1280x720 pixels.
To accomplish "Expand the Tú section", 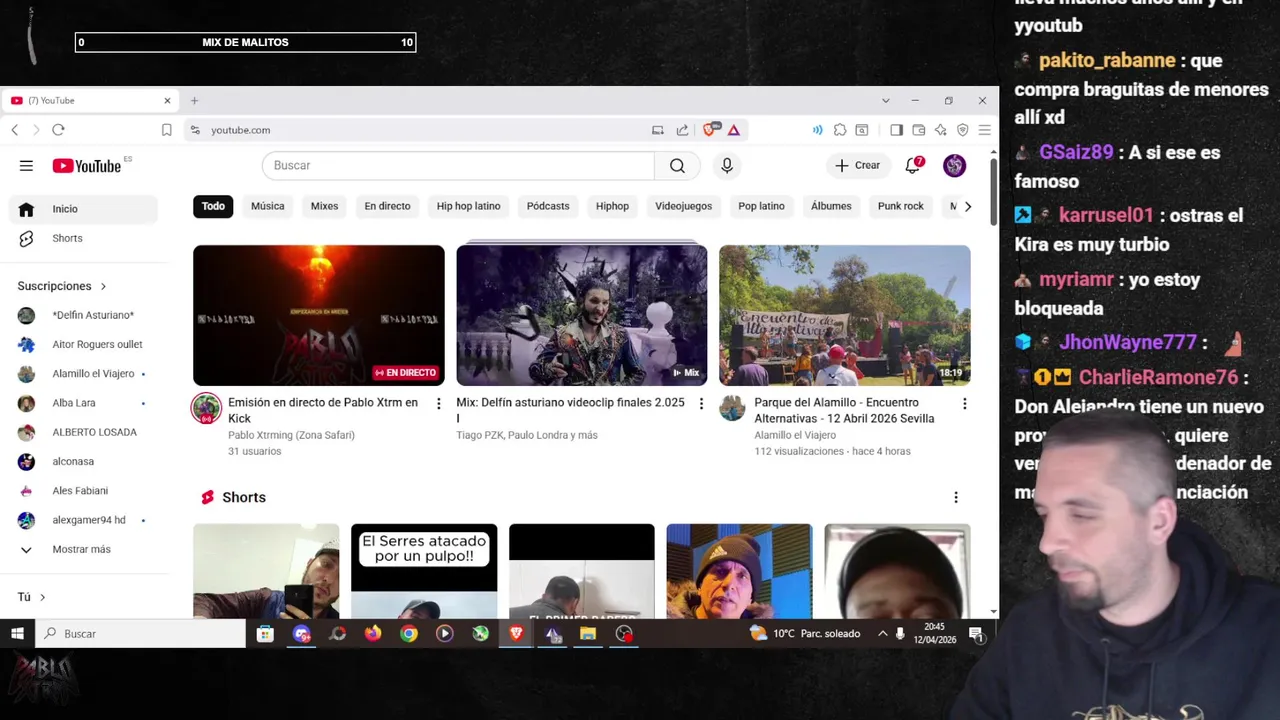I will click(31, 597).
